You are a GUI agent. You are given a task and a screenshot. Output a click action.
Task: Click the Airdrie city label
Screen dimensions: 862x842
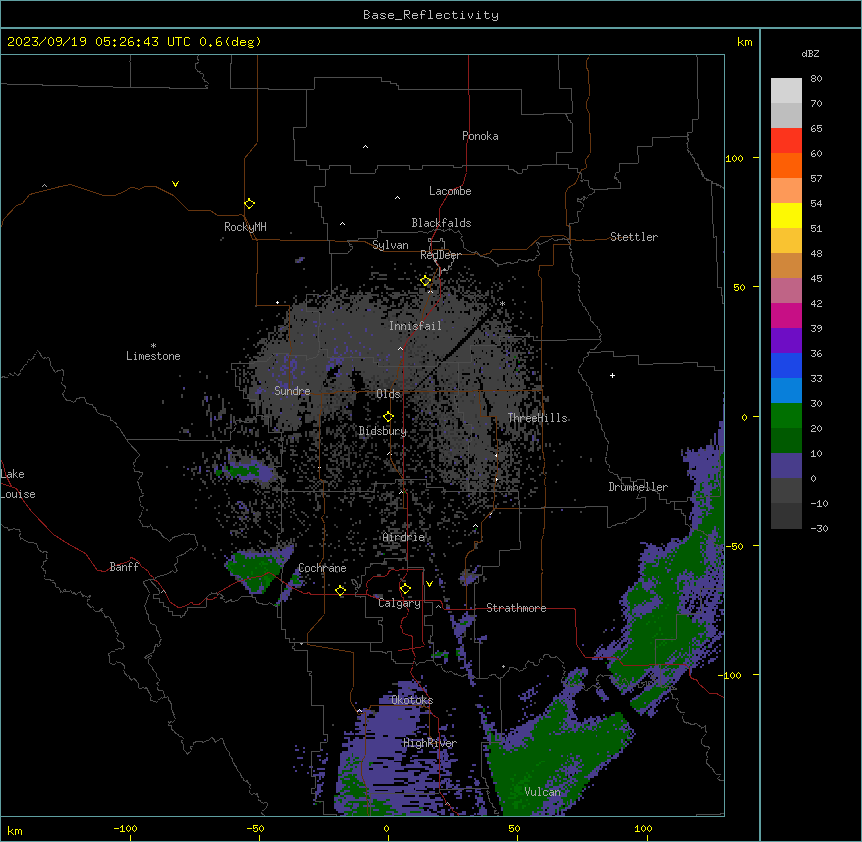pyautogui.click(x=404, y=537)
